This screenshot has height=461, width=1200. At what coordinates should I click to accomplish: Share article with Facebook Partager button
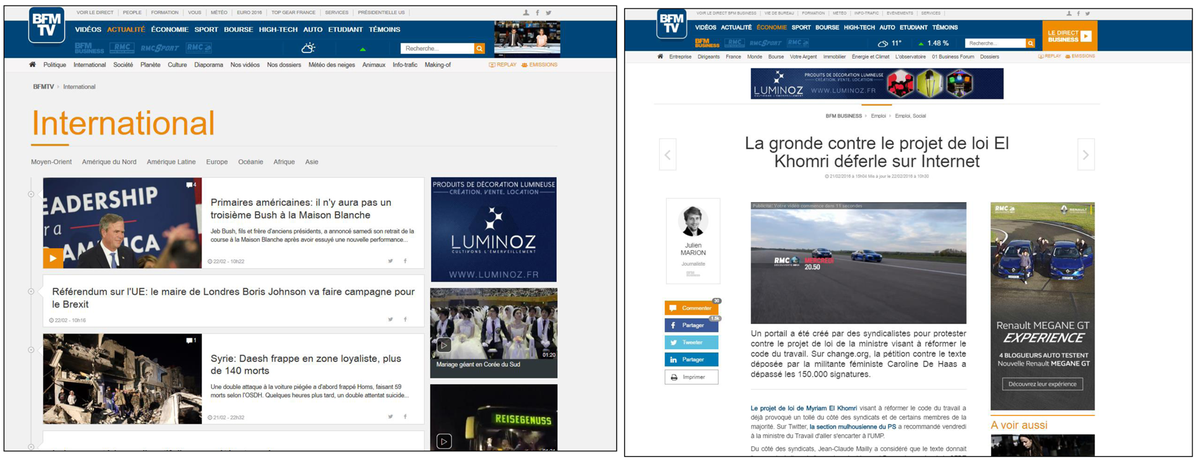(690, 325)
